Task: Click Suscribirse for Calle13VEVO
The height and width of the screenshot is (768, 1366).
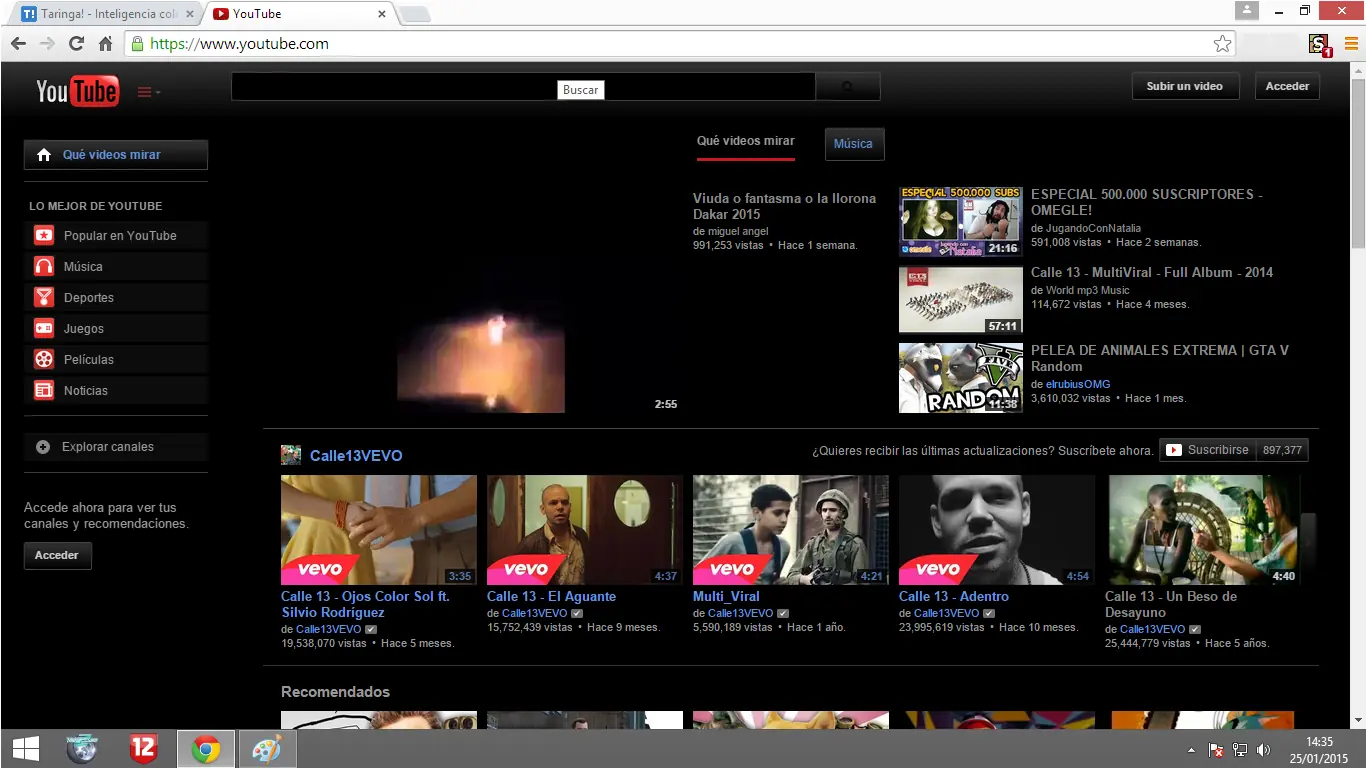Action: click(1208, 450)
